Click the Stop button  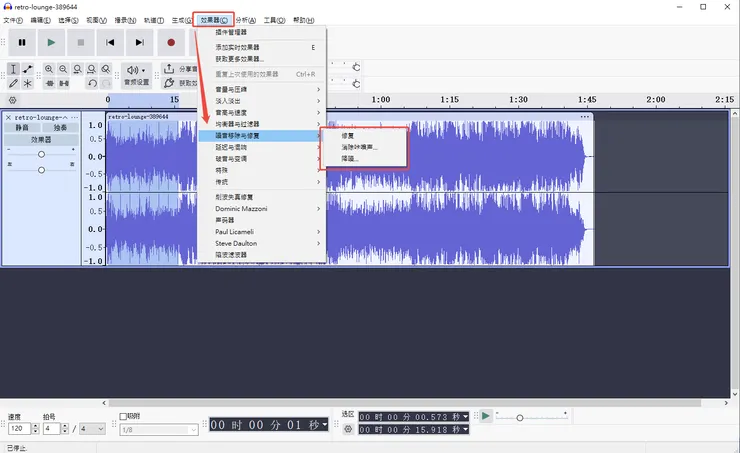81,42
